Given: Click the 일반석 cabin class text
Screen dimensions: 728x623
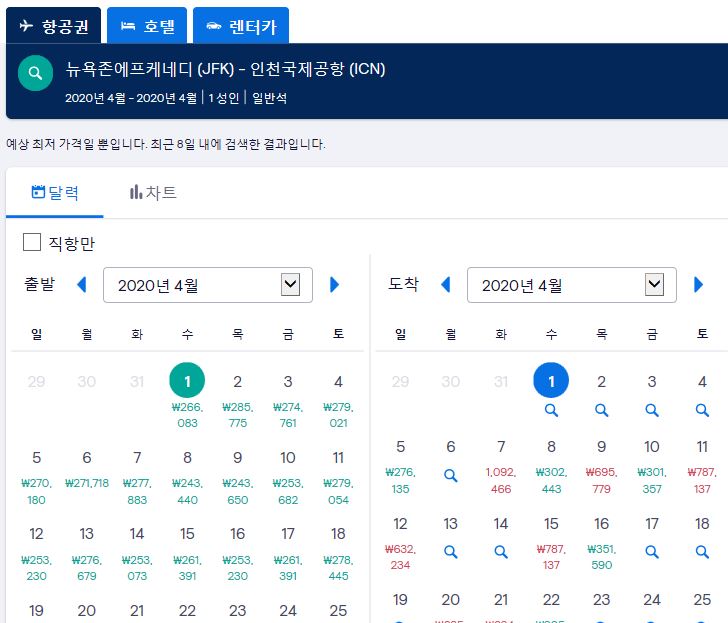Looking at the screenshot, I should tap(269, 98).
